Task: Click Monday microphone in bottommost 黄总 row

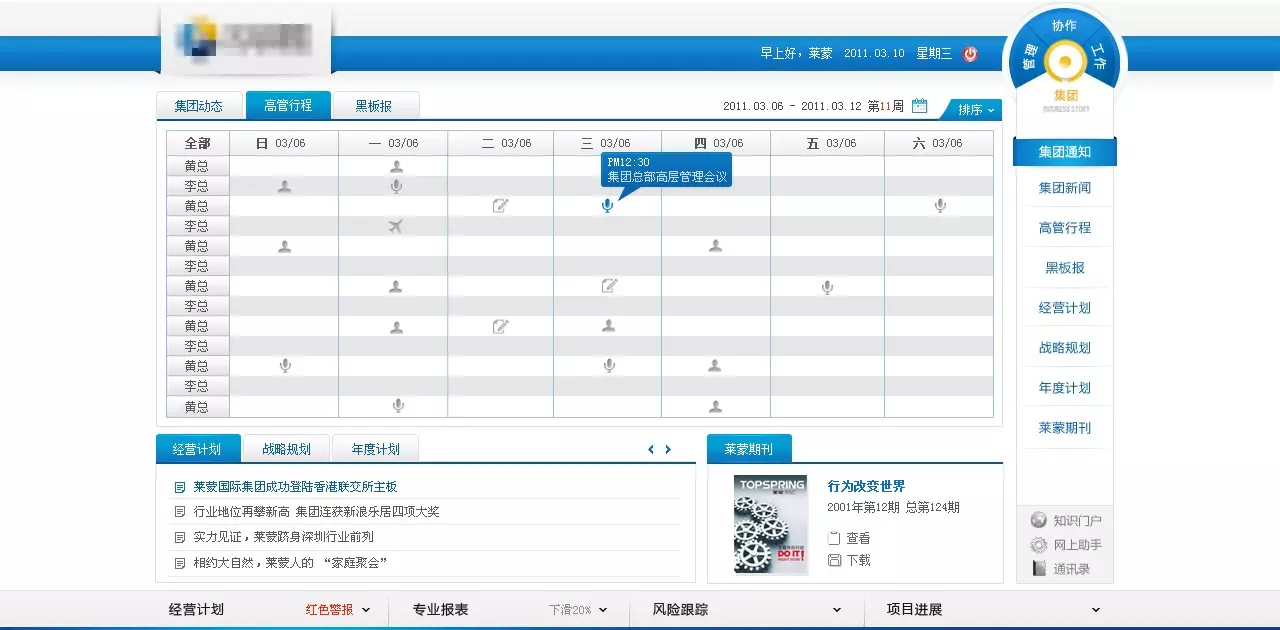Action: [x=398, y=406]
